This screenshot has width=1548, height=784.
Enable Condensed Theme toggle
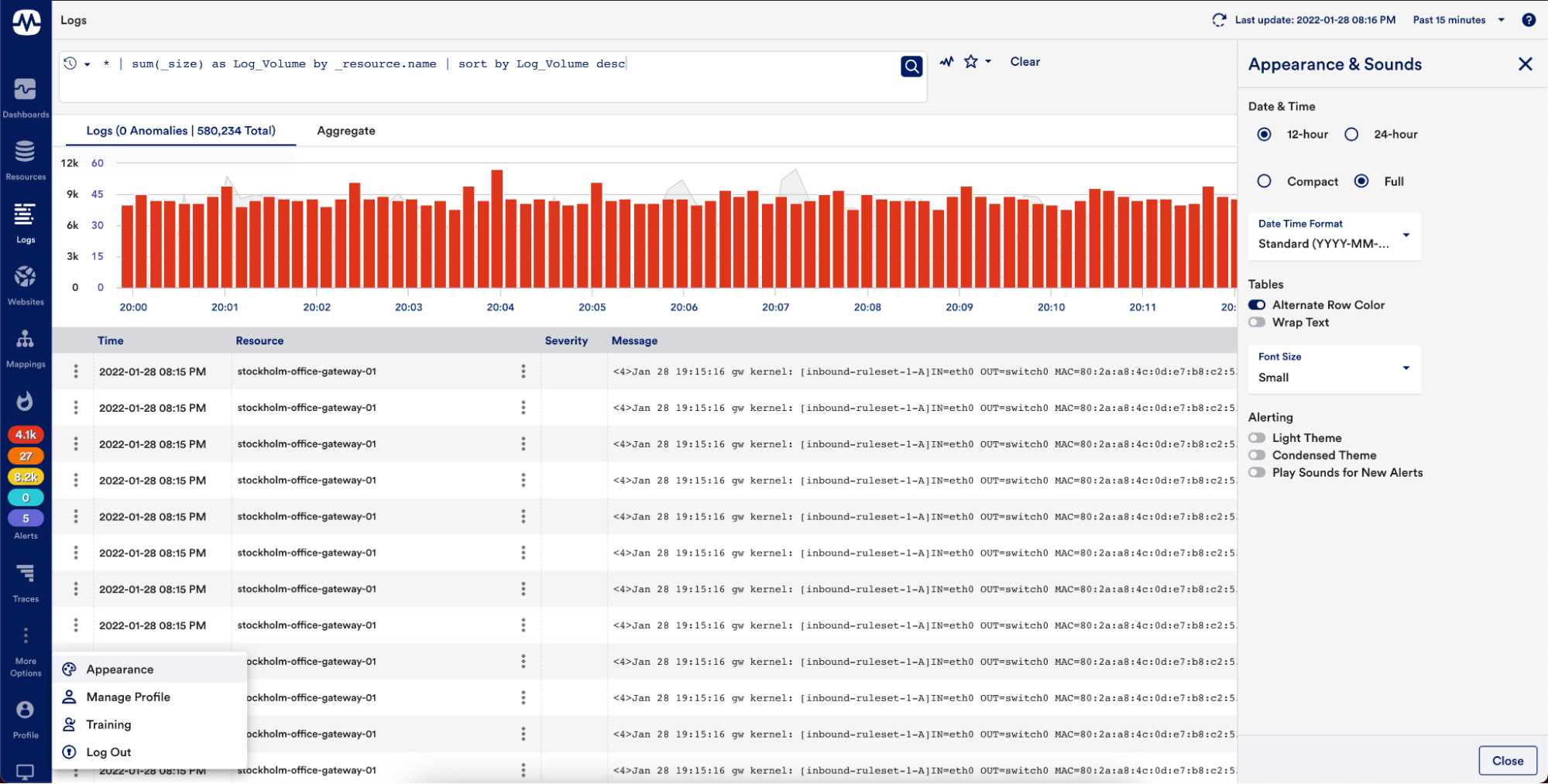click(x=1257, y=455)
